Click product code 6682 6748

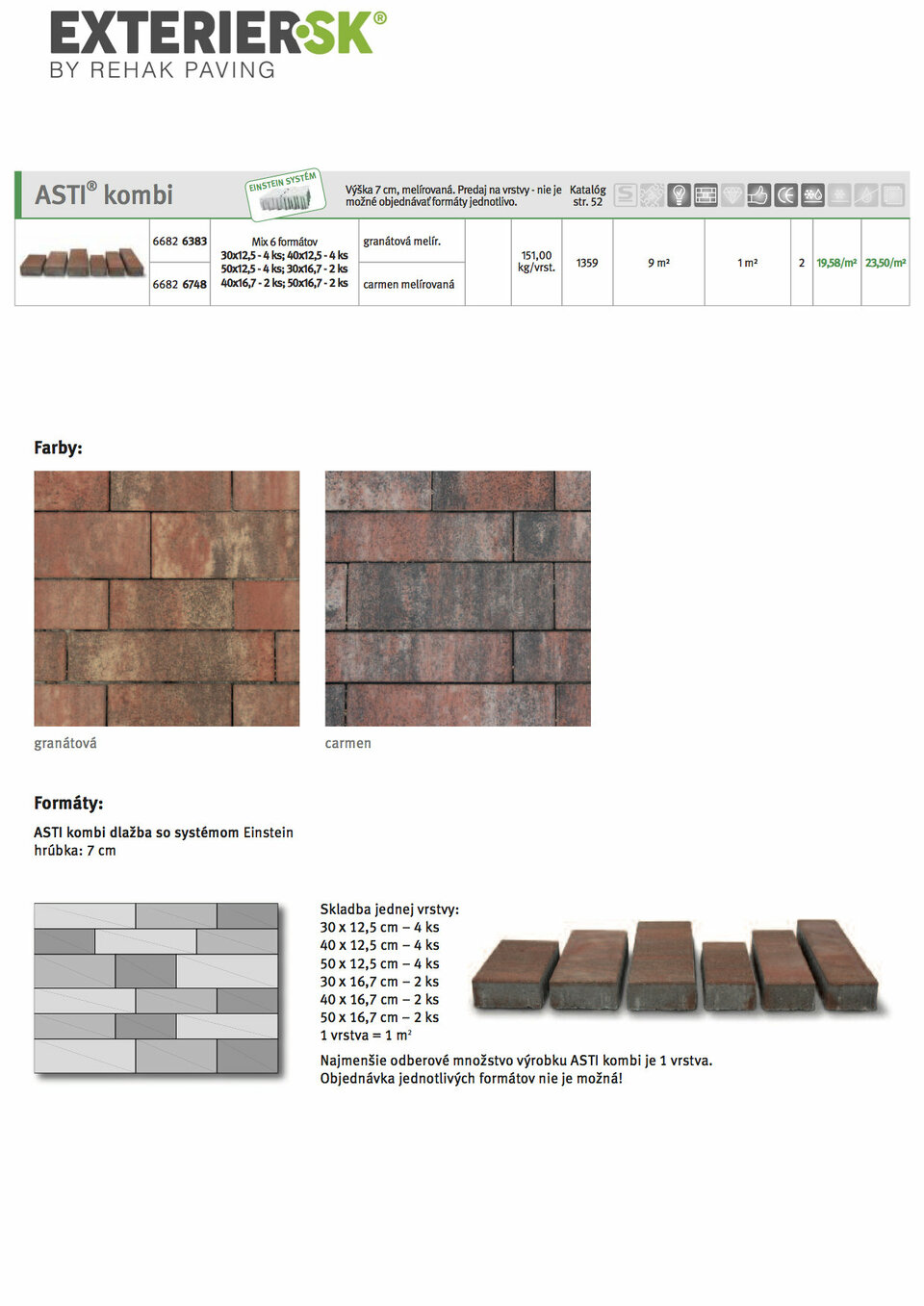click(180, 285)
